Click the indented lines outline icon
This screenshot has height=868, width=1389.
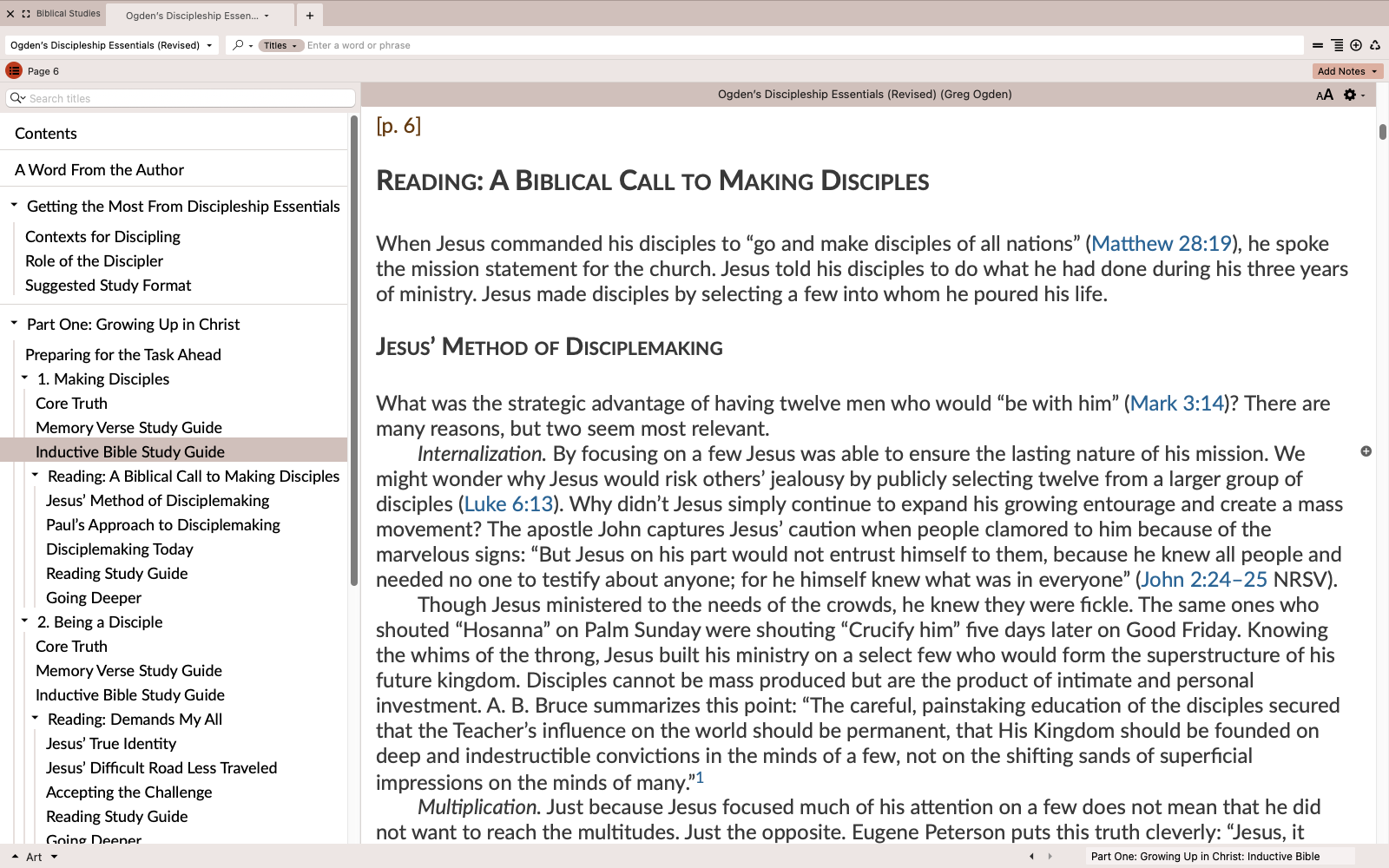(x=1337, y=45)
